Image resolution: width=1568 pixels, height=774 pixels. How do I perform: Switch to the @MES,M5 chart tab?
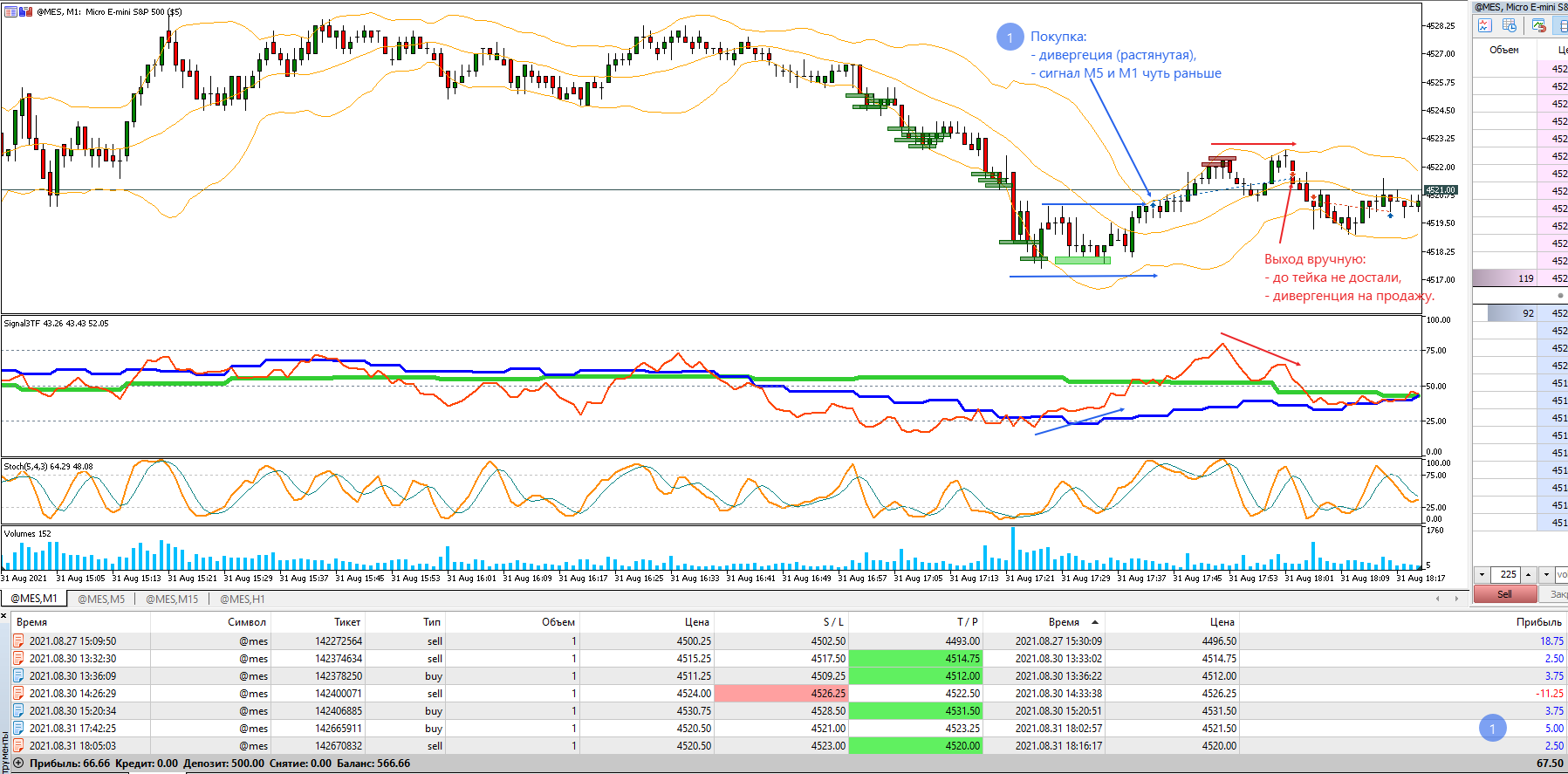pos(101,599)
